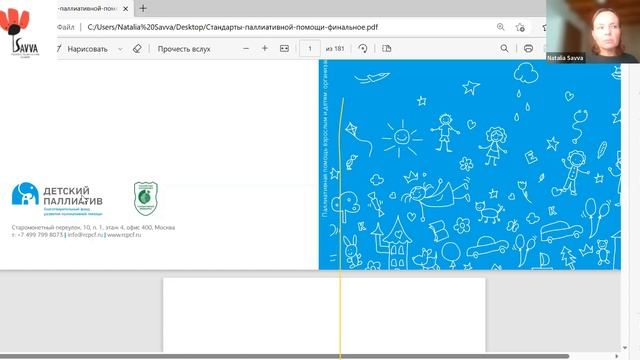The width and height of the screenshot is (640, 360).
Task: Click the page number field
Action: click(310, 49)
